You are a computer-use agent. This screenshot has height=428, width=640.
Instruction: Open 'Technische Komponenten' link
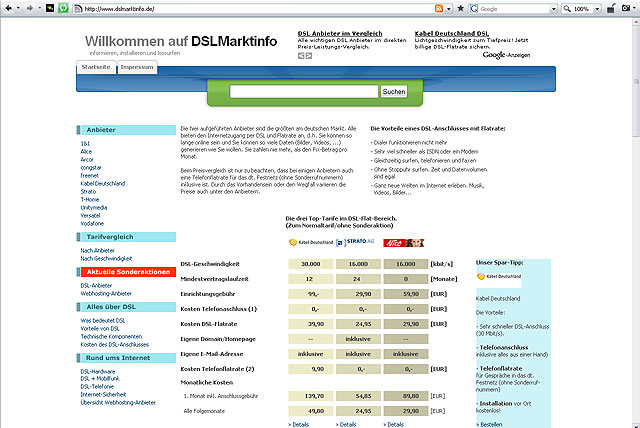point(111,337)
